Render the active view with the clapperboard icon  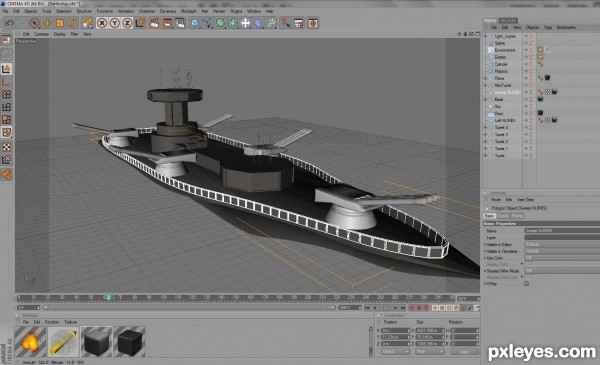(x=155, y=23)
